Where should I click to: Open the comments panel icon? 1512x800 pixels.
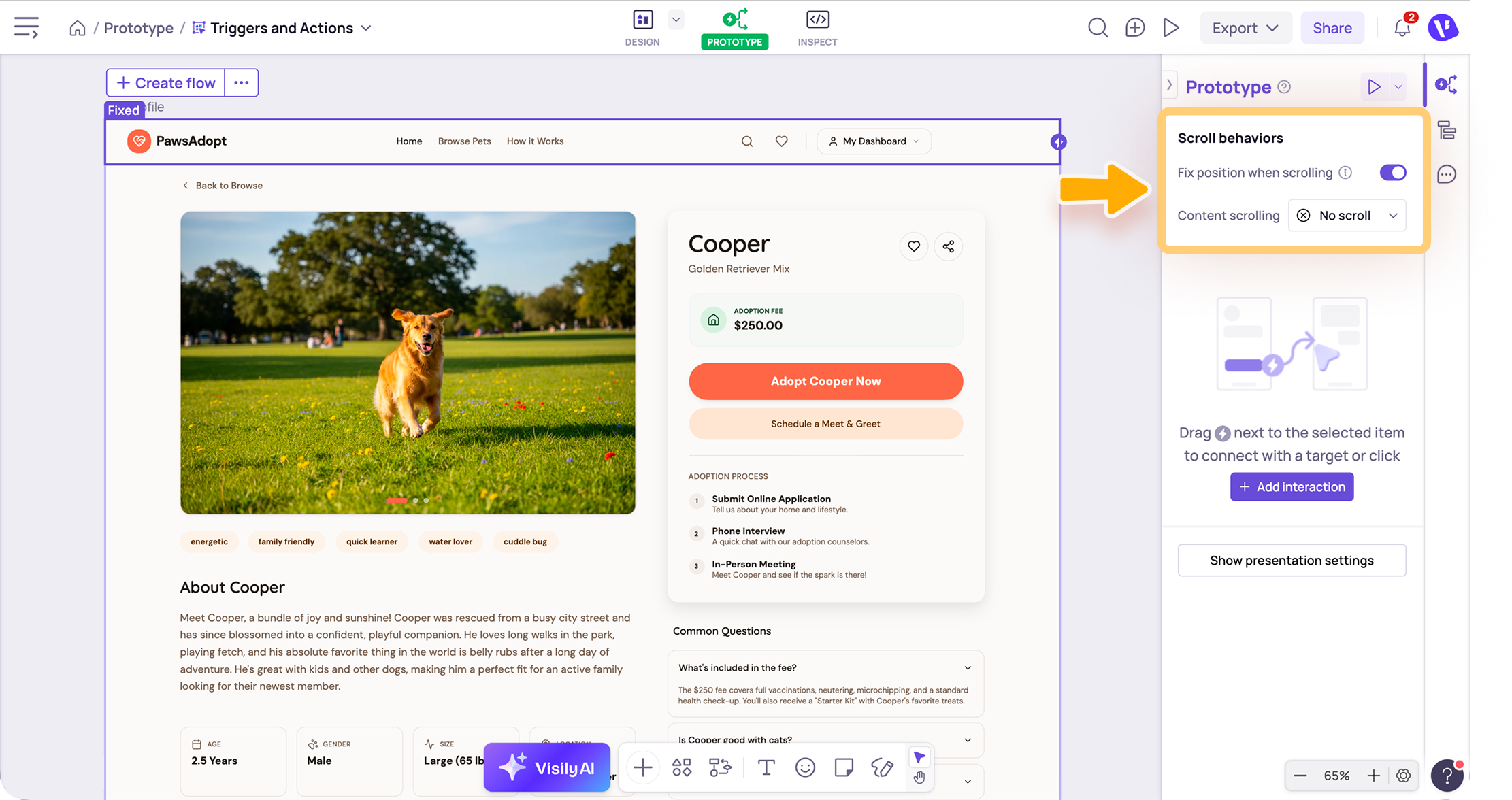click(1447, 174)
